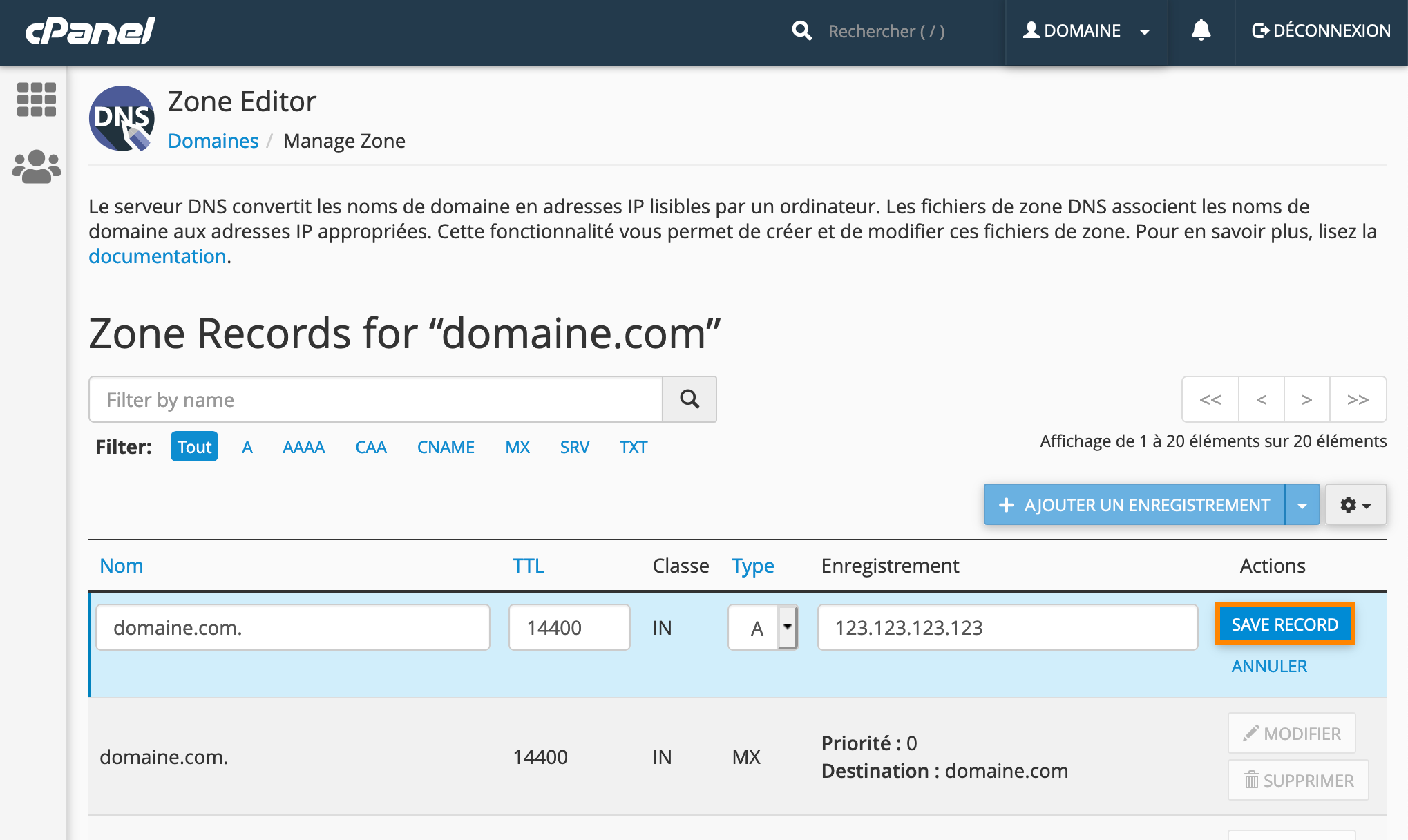Go to last page of records

click(x=1358, y=399)
